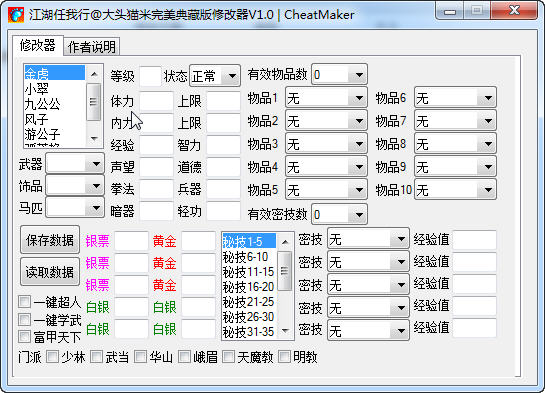Click the top 体力 上限 input field
The height and width of the screenshot is (393, 545).
[x=223, y=101]
